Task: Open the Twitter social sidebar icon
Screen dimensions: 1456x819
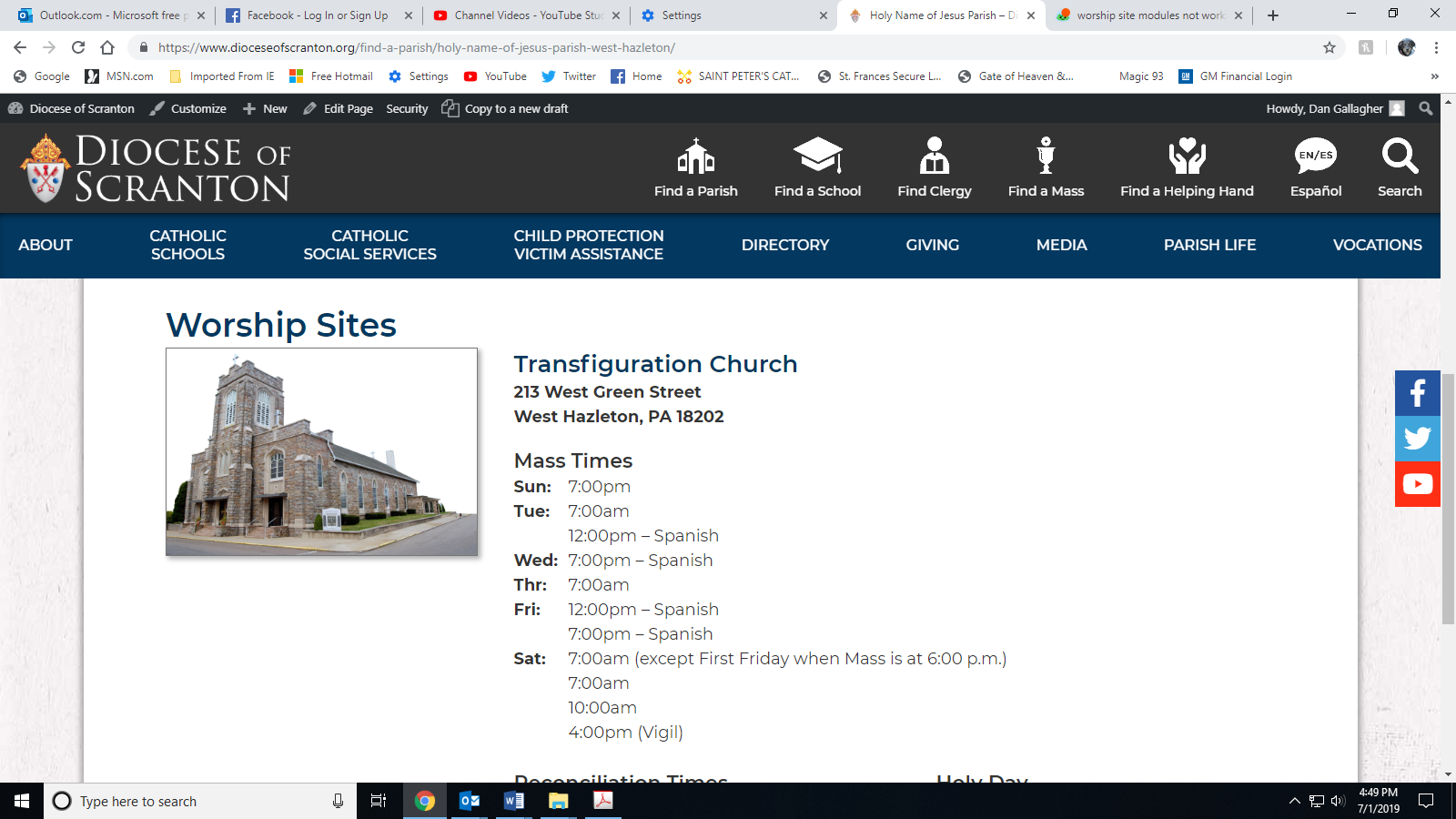Action: tap(1417, 439)
